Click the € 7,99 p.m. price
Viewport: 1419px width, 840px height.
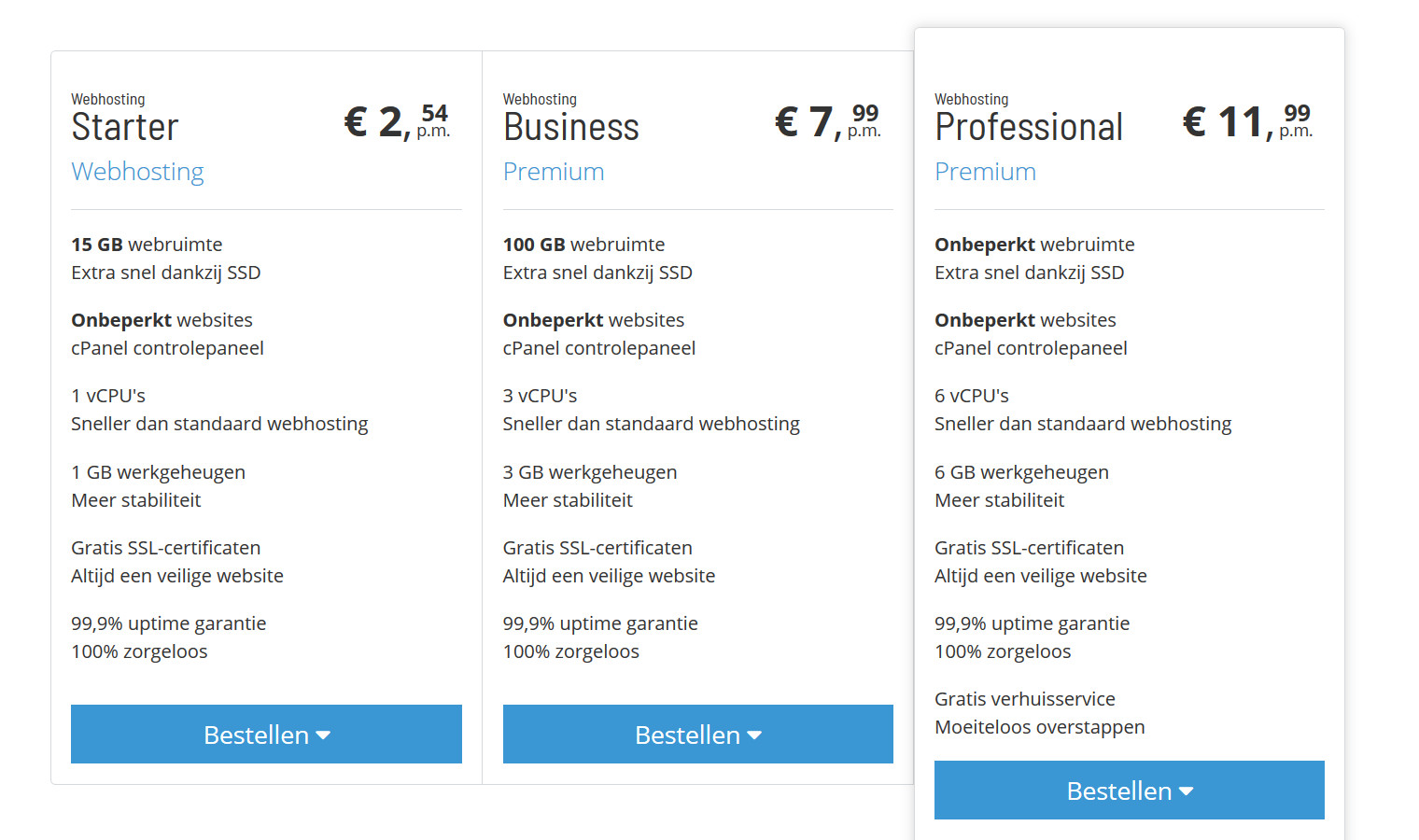point(828,121)
